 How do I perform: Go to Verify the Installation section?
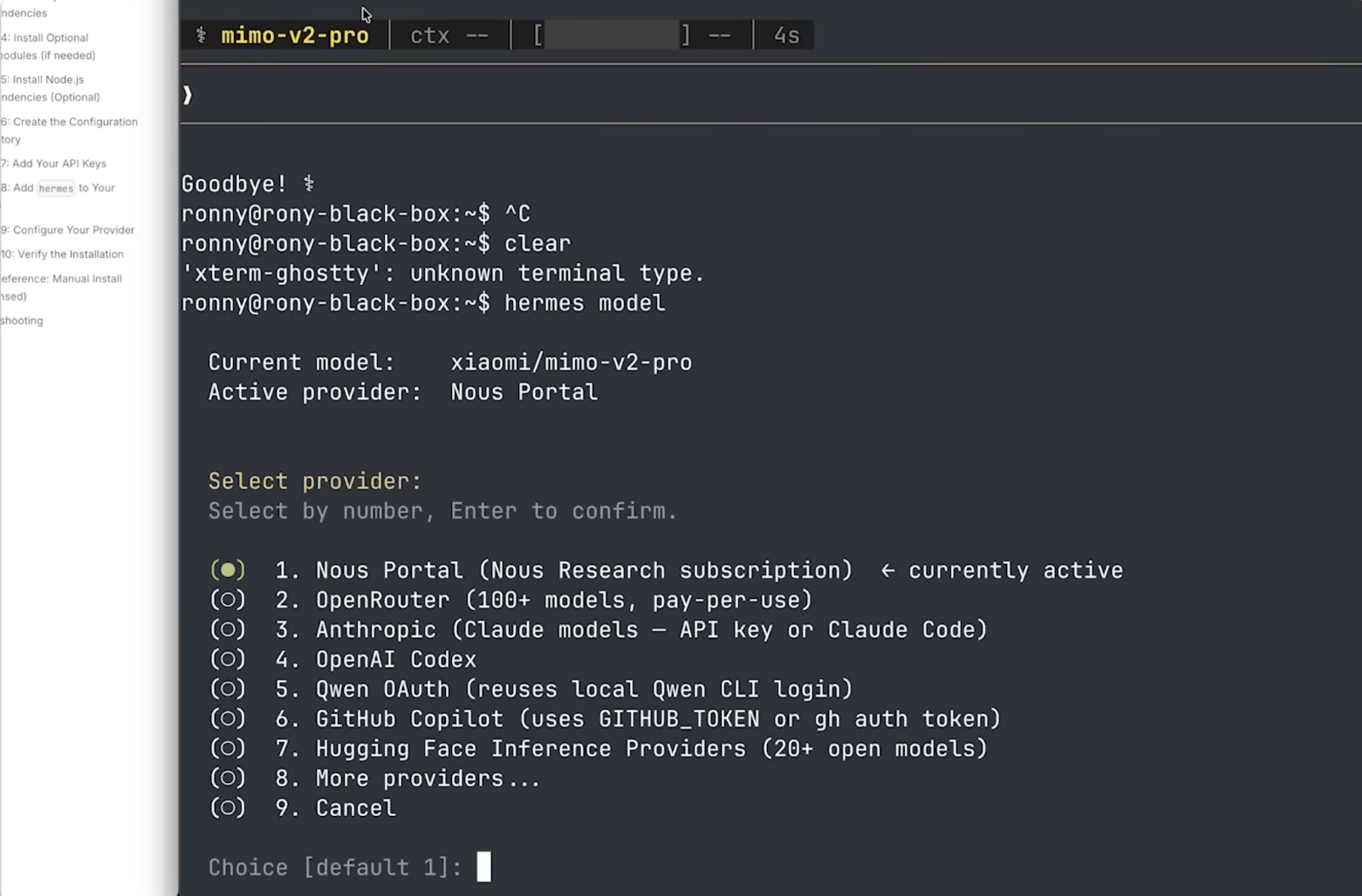tap(68, 254)
